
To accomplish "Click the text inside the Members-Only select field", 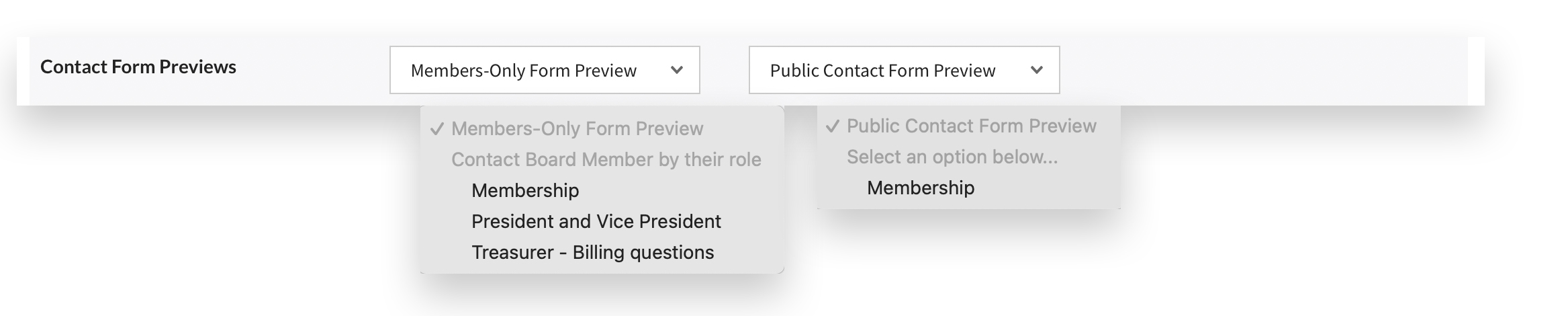I will (523, 71).
